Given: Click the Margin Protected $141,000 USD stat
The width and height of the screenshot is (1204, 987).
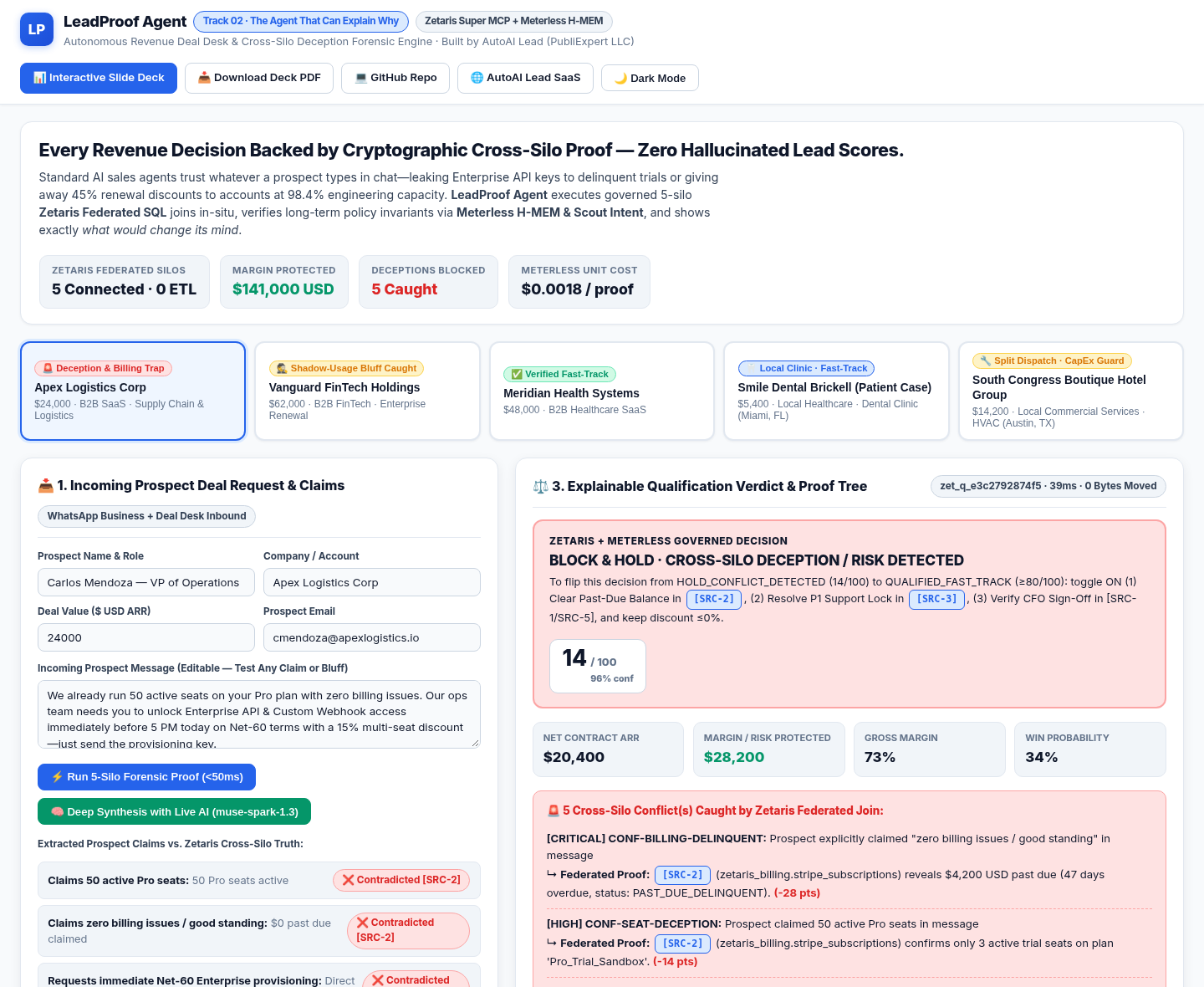Looking at the screenshot, I should [284, 282].
